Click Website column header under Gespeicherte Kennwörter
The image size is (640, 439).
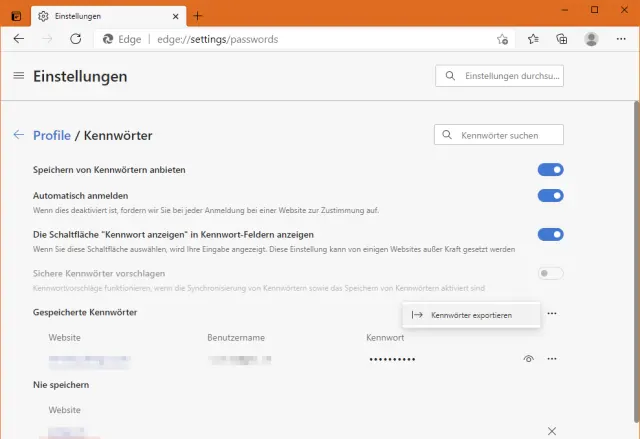tap(64, 338)
